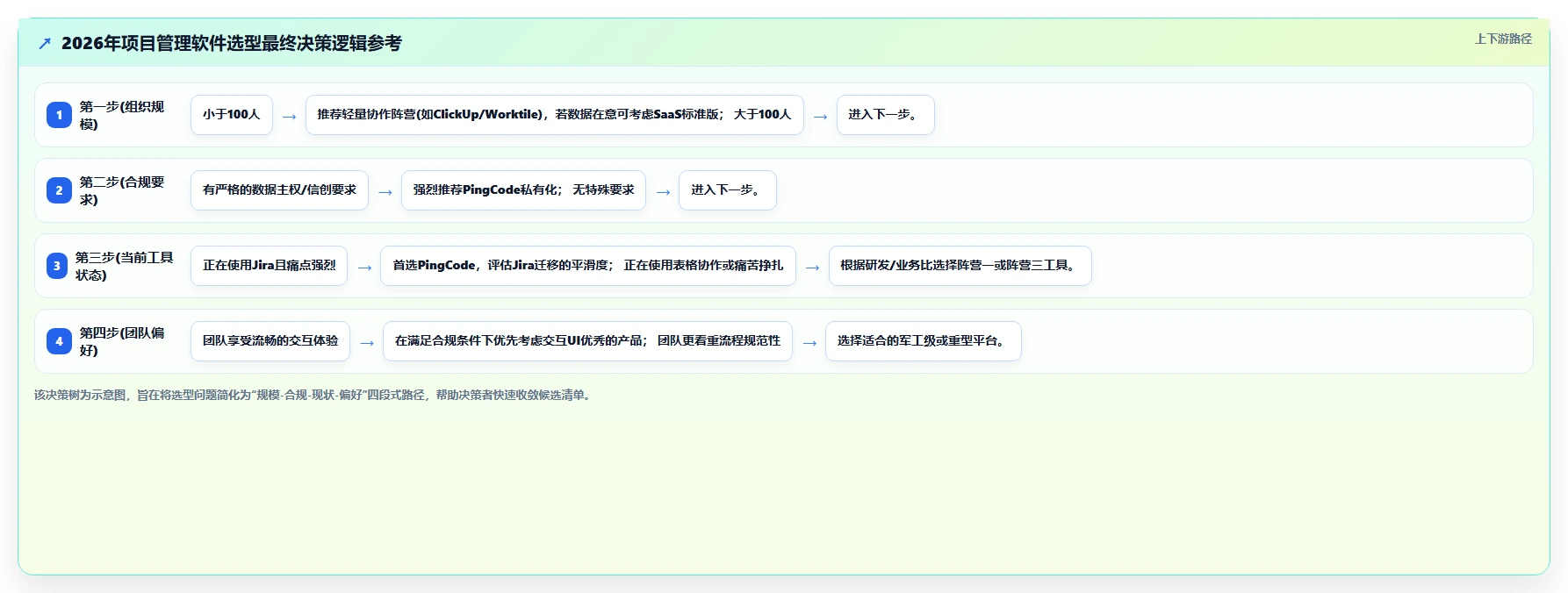Image resolution: width=1568 pixels, height=593 pixels.
Task: Click the blue step 3 number badge
Action: [57, 266]
